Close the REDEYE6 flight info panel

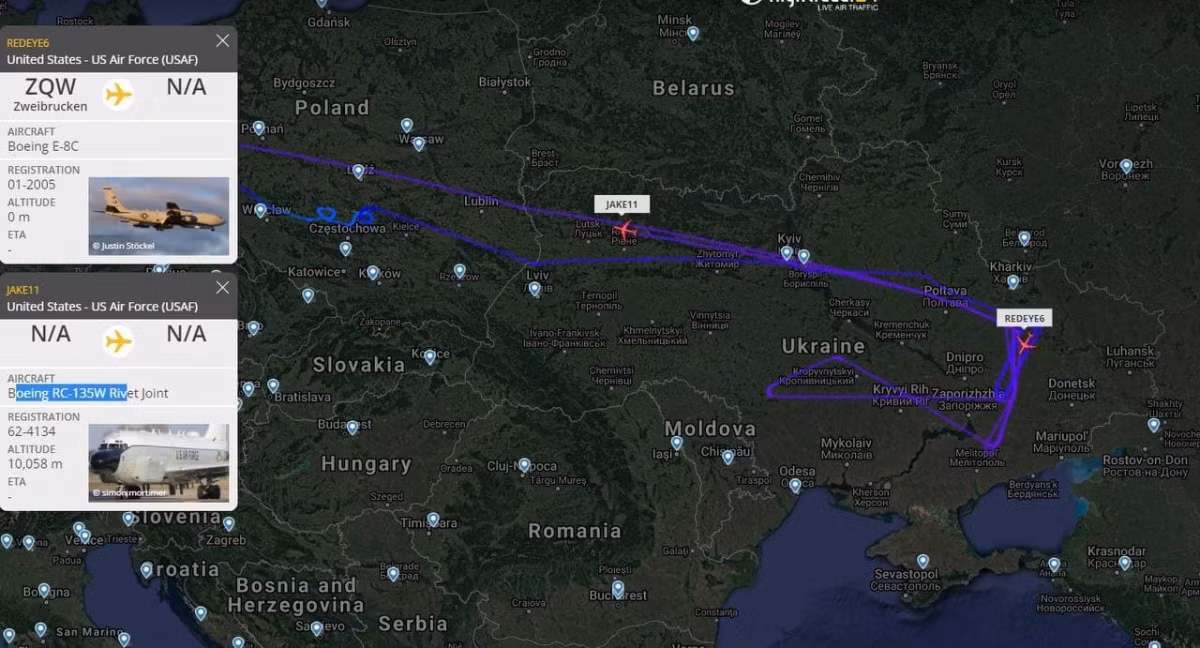(222, 41)
